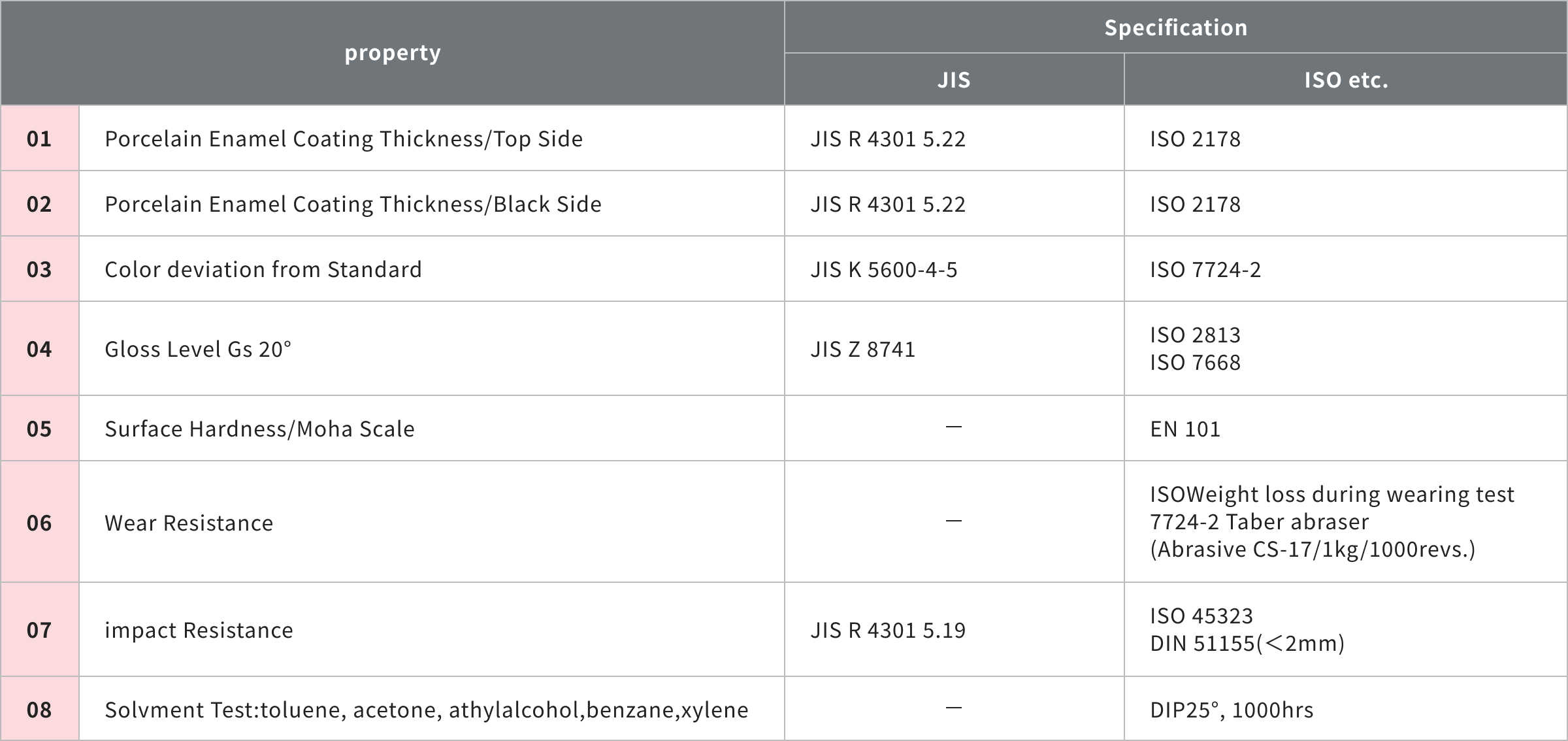Select 'Color deviation from Standard' cell
Viewport: 1568px width, 741px height.
click(x=263, y=269)
